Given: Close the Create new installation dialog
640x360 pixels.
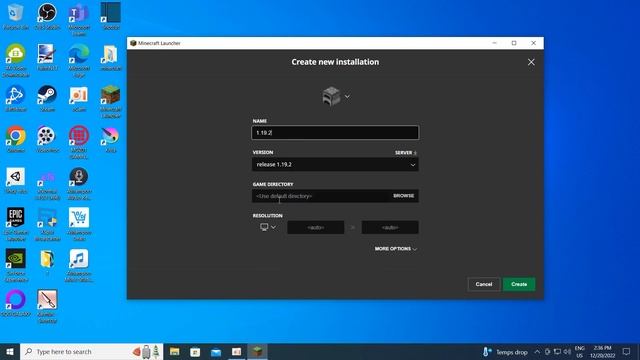Looking at the screenshot, I should click(531, 62).
